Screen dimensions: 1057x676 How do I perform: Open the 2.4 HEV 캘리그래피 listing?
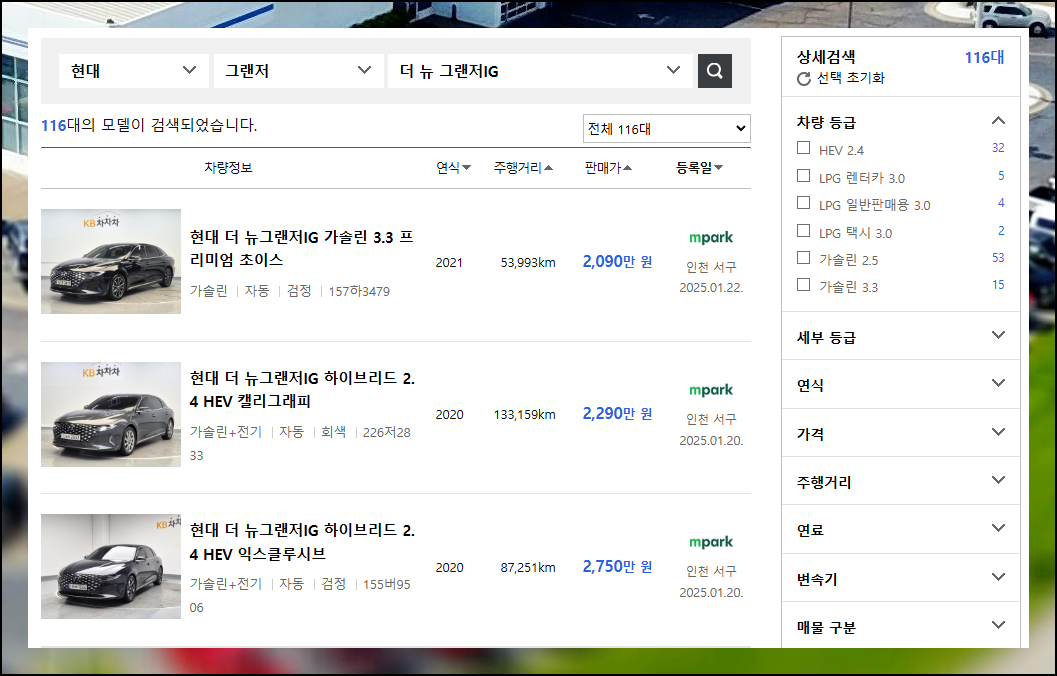[302, 390]
